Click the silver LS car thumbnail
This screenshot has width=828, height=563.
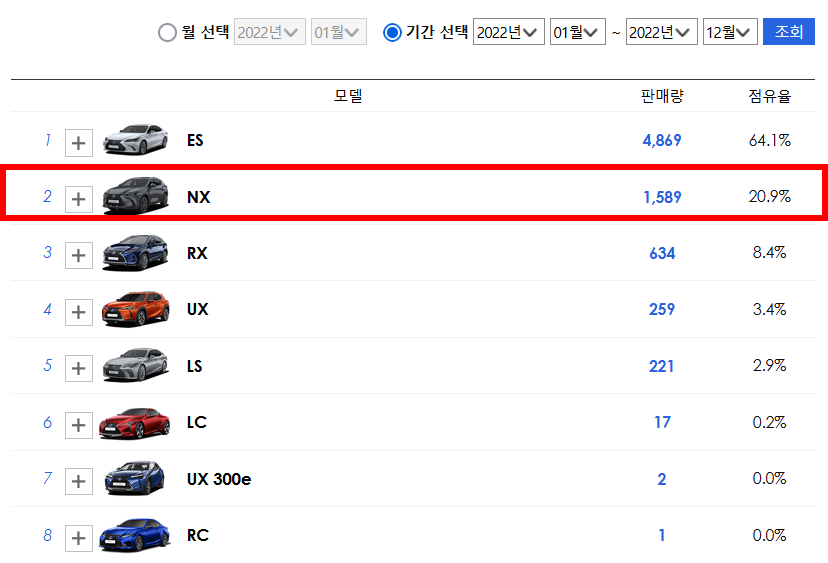pos(136,365)
